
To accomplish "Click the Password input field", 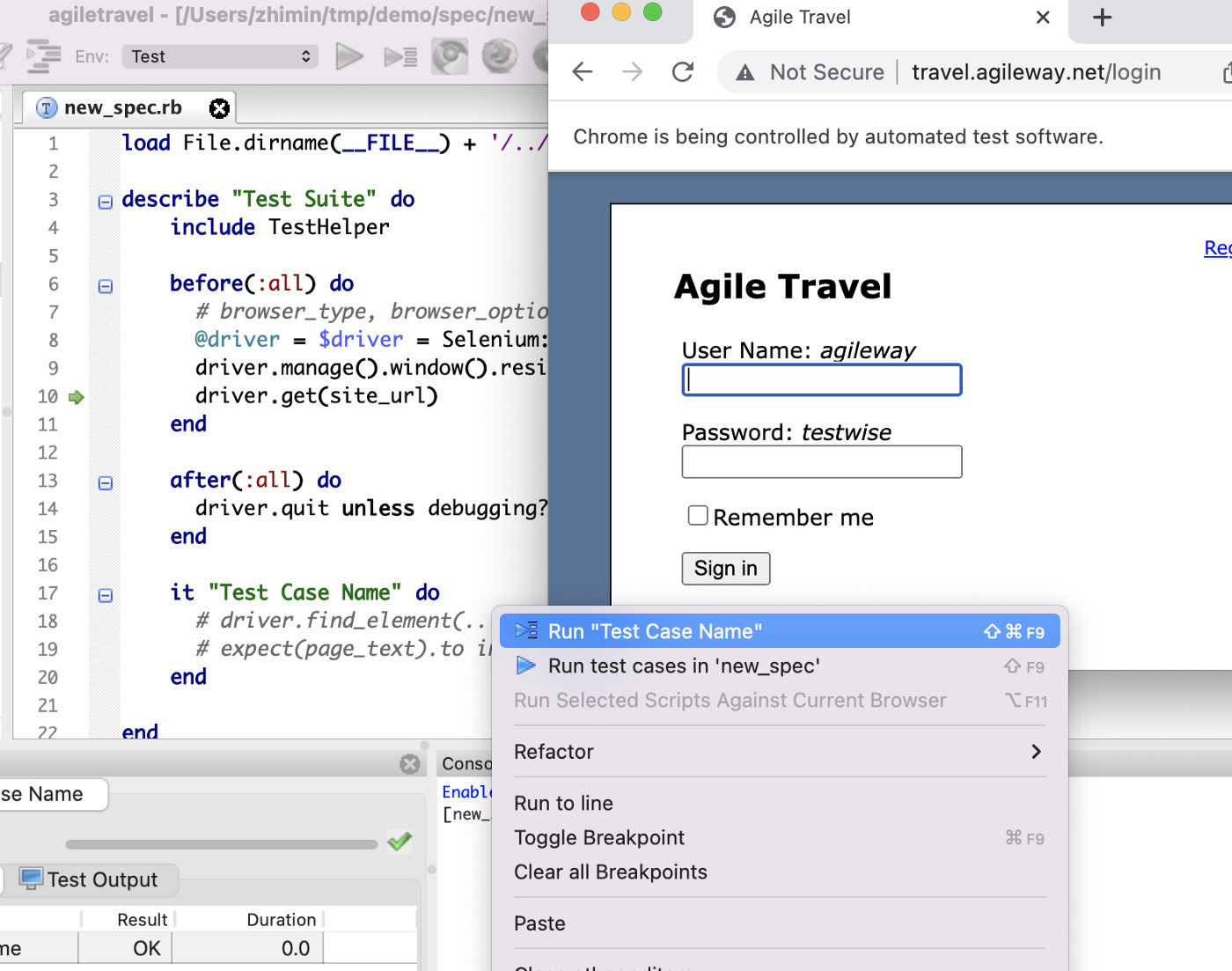I will [822, 461].
